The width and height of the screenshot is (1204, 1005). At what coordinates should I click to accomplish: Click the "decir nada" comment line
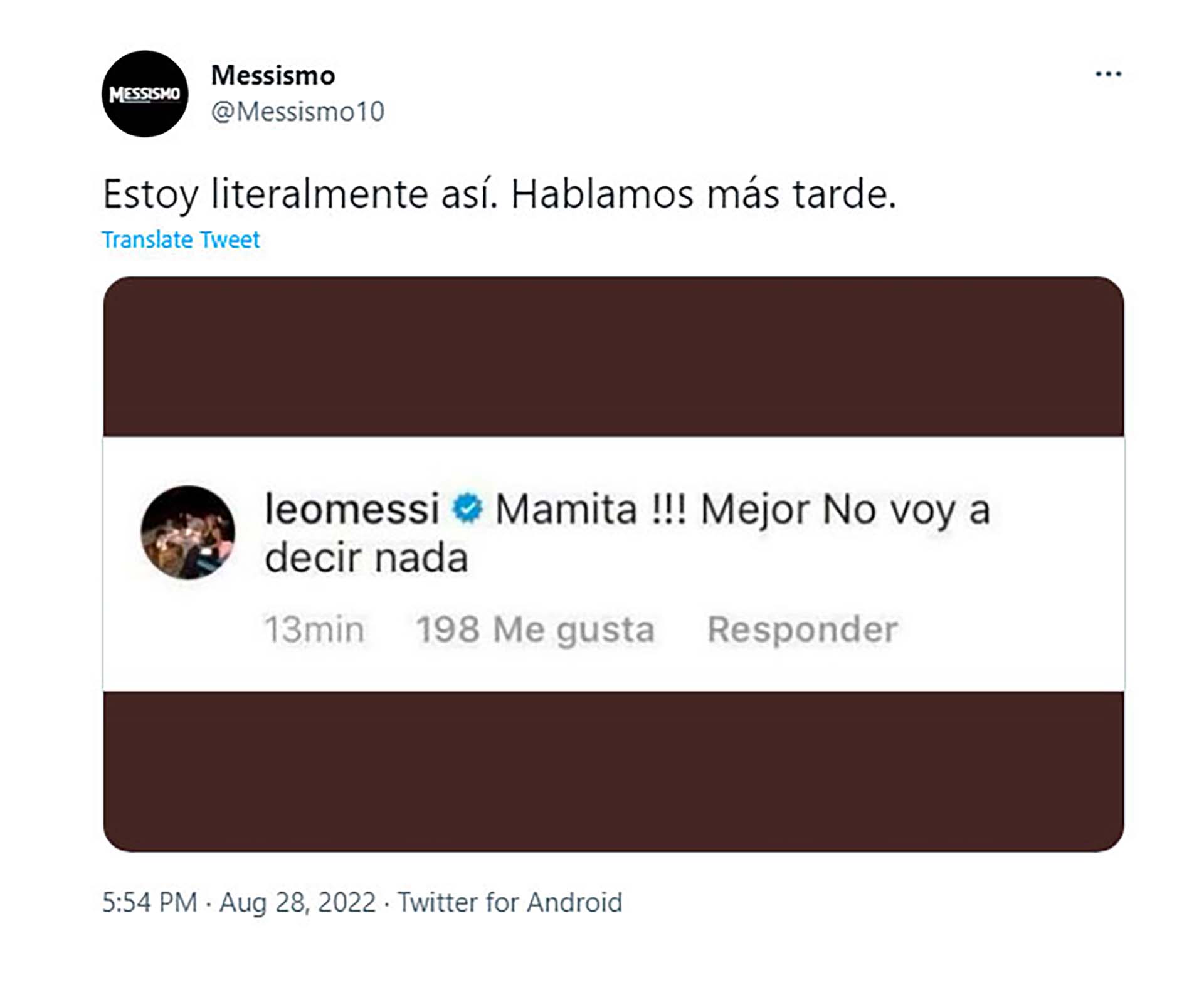[x=366, y=557]
